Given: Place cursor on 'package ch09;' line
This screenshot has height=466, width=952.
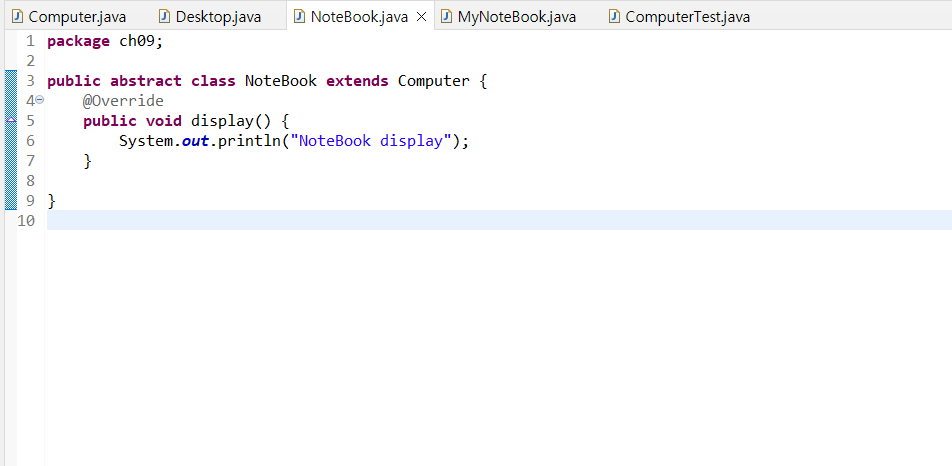Looking at the screenshot, I should (105, 41).
